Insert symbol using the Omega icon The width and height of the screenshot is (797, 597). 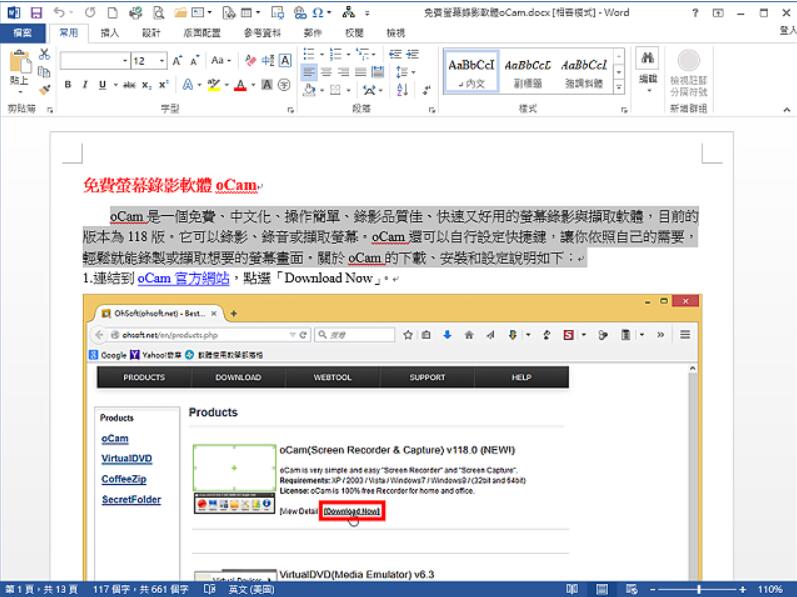pyautogui.click(x=317, y=13)
